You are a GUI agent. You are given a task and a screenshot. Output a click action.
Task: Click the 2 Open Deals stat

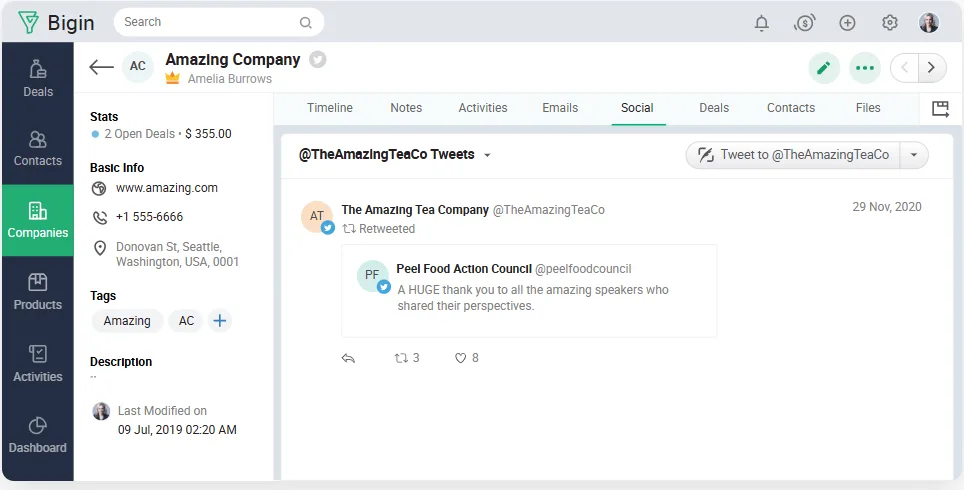(140, 134)
